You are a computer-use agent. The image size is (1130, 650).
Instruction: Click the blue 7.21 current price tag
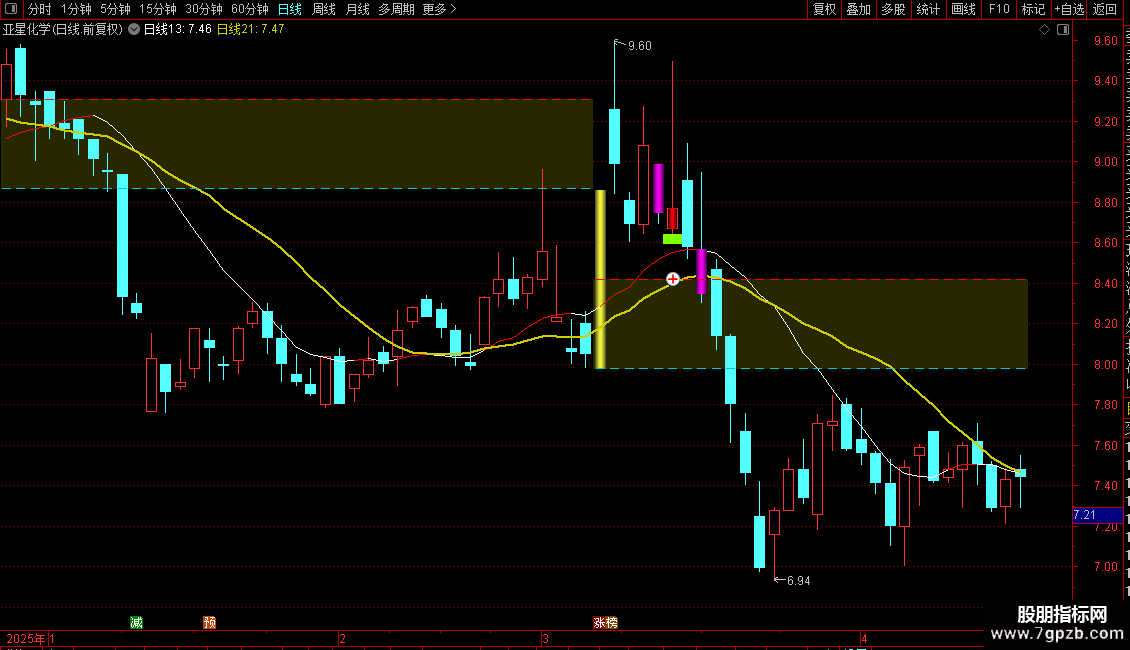[1098, 515]
